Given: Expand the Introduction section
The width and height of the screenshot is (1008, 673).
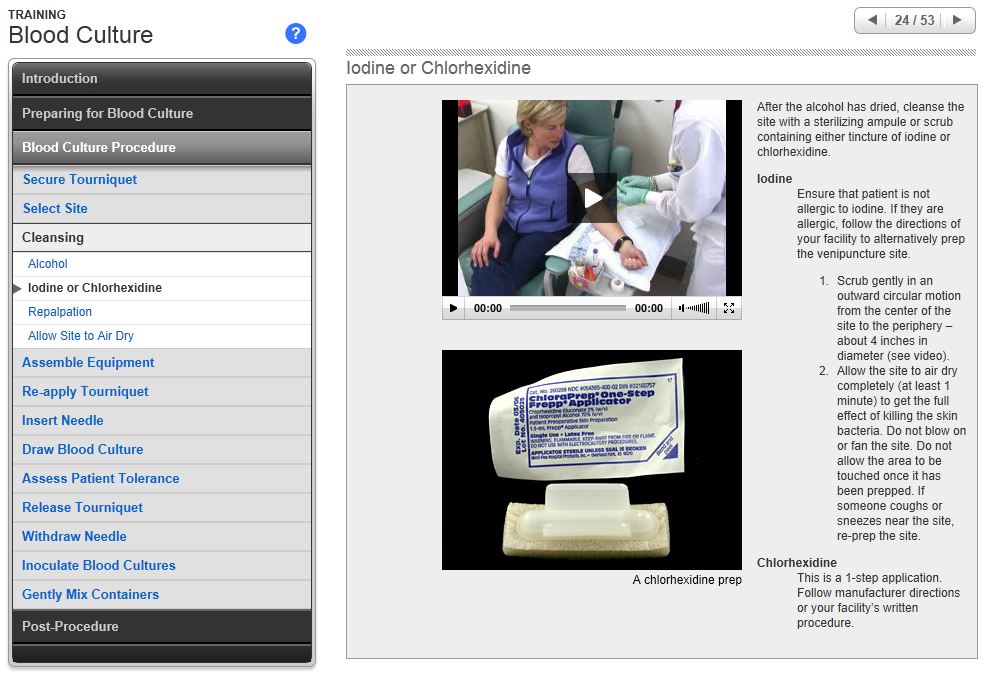Looking at the screenshot, I should click(162, 79).
